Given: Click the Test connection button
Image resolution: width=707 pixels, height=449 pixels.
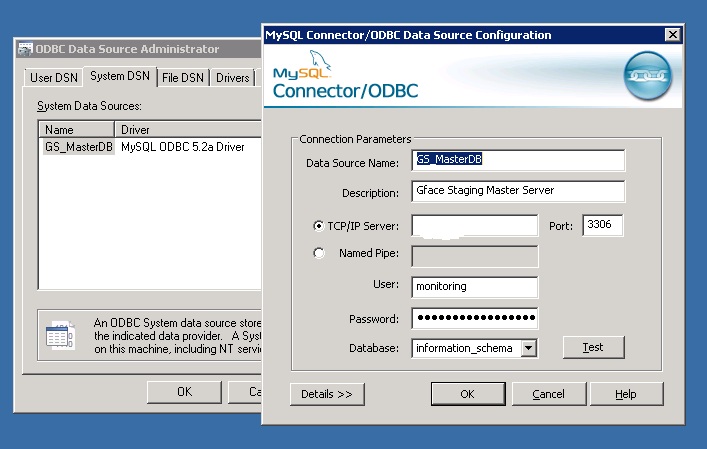Looking at the screenshot, I should pyautogui.click(x=593, y=347).
